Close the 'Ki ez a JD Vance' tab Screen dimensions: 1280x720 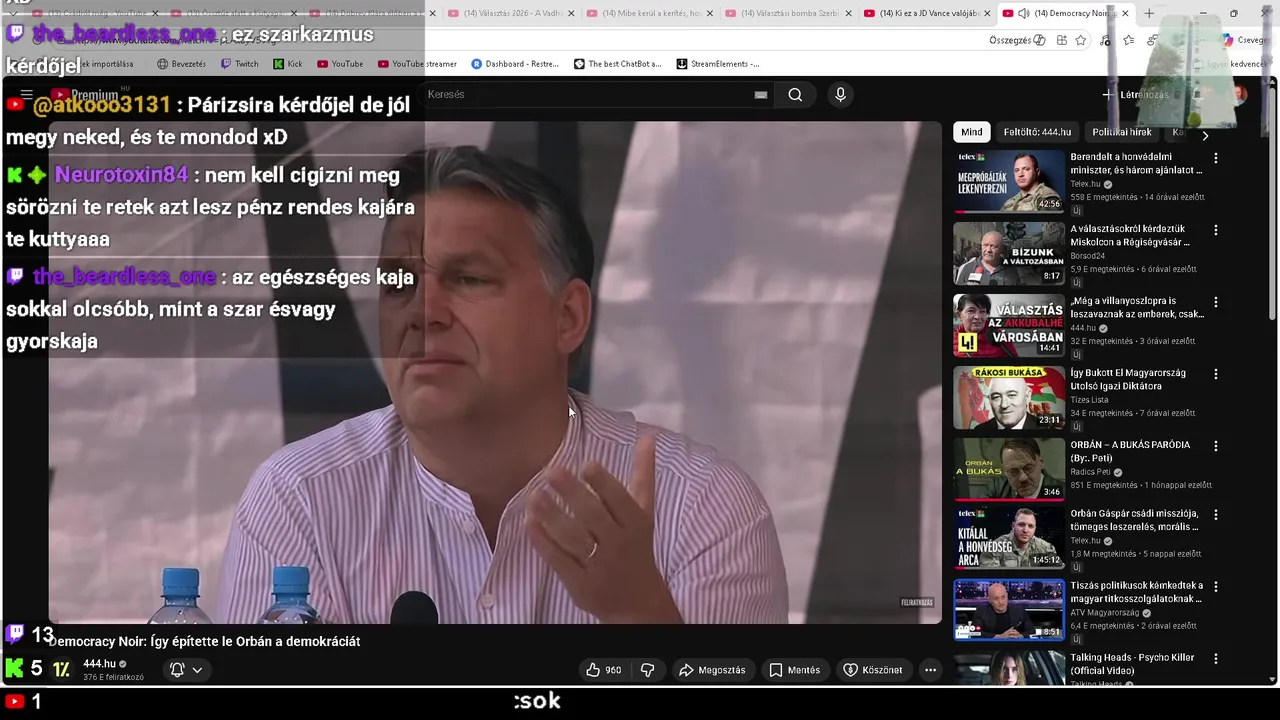click(x=986, y=13)
